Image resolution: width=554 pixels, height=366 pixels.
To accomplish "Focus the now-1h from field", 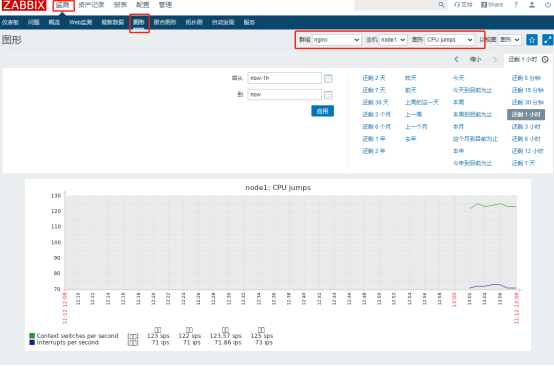I will [284, 78].
